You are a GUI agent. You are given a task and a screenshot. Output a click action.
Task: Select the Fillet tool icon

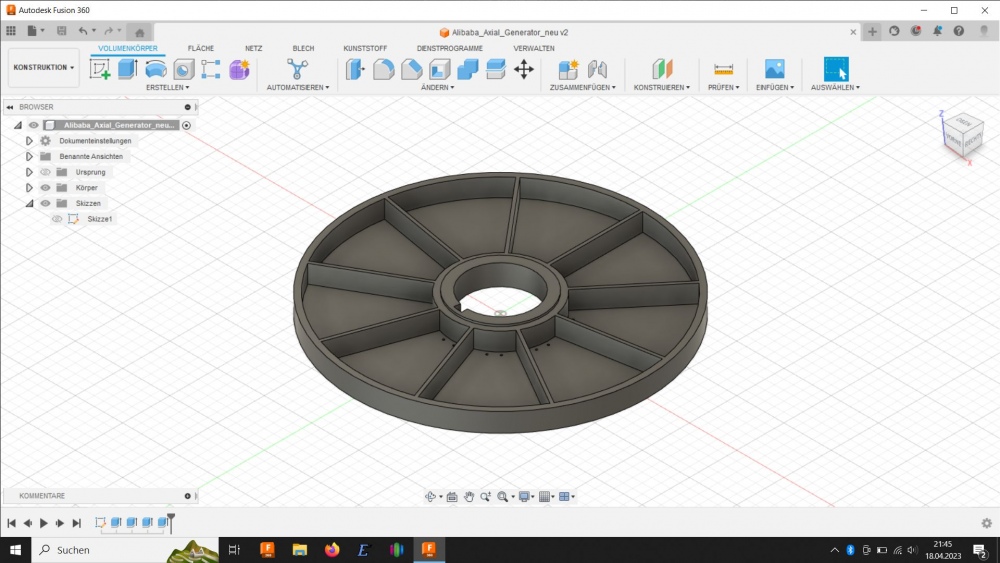point(383,69)
